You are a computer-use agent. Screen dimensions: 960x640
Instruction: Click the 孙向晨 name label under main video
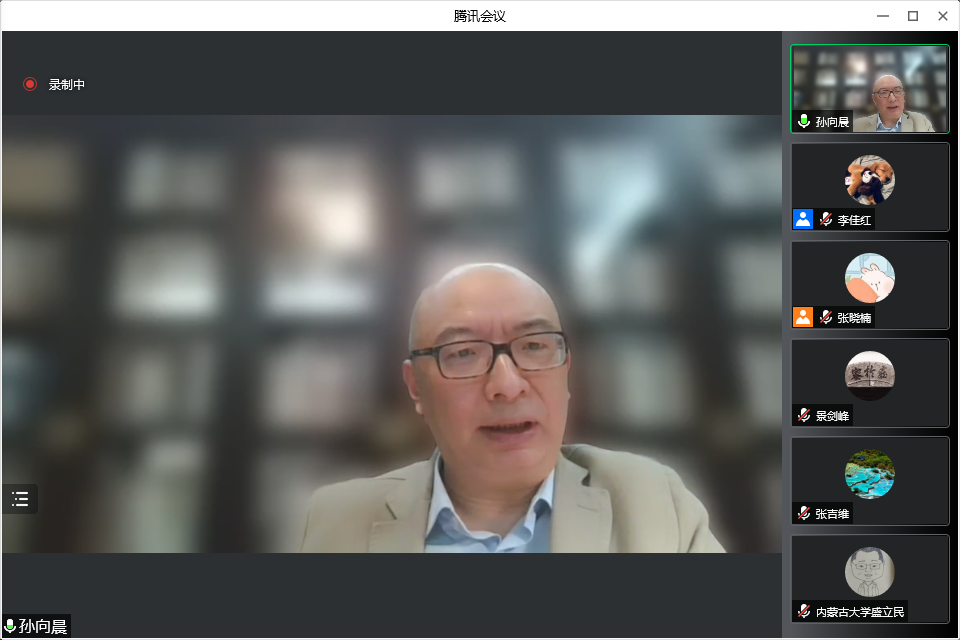coord(43,627)
